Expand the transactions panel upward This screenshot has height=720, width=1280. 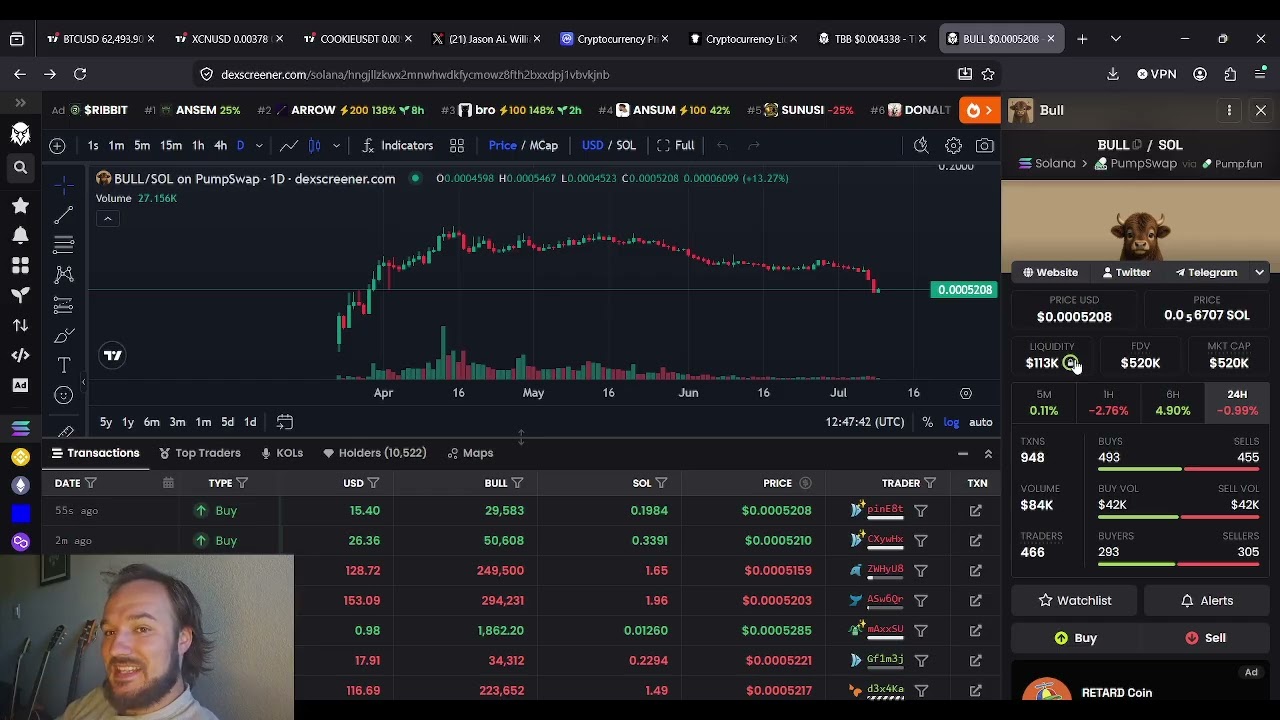click(x=988, y=454)
